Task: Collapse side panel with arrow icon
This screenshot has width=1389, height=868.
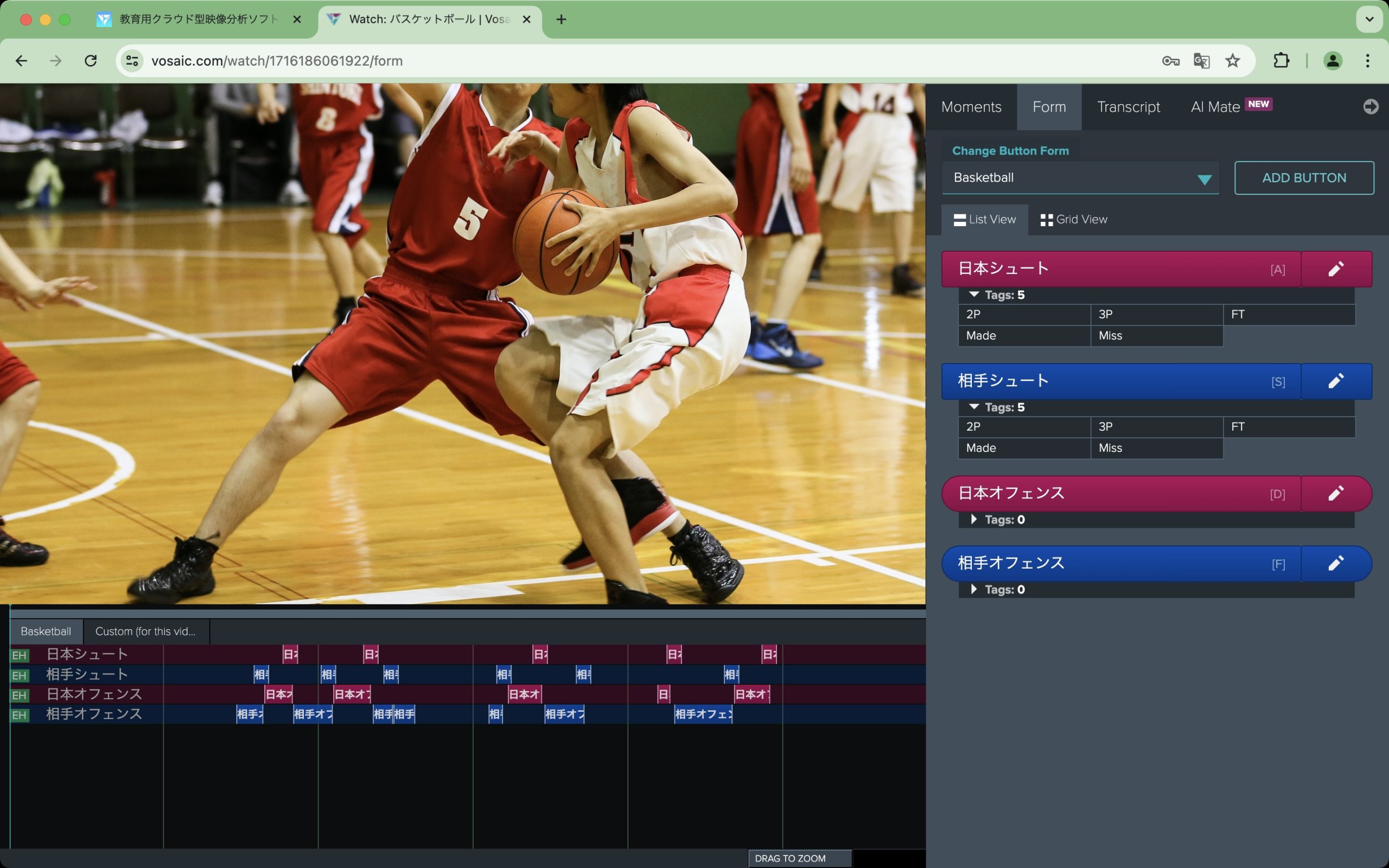Action: click(1370, 107)
